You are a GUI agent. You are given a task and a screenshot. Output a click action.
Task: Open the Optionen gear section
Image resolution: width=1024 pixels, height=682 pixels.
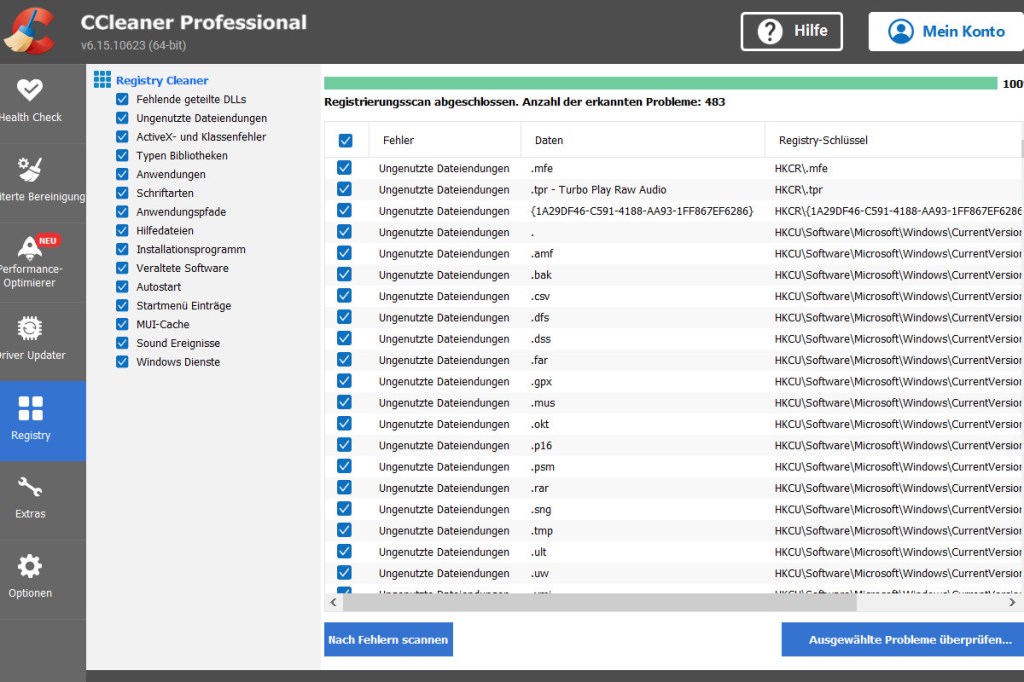tap(42, 579)
